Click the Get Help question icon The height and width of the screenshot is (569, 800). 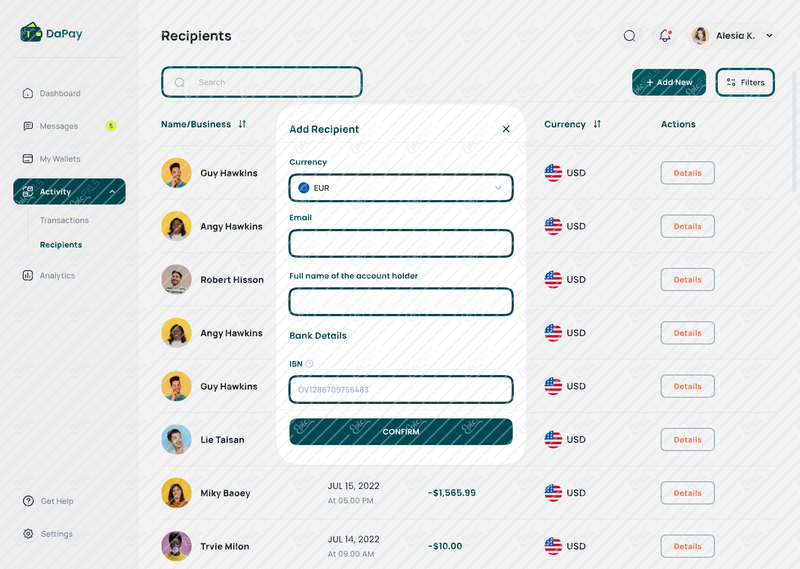tap(28, 501)
